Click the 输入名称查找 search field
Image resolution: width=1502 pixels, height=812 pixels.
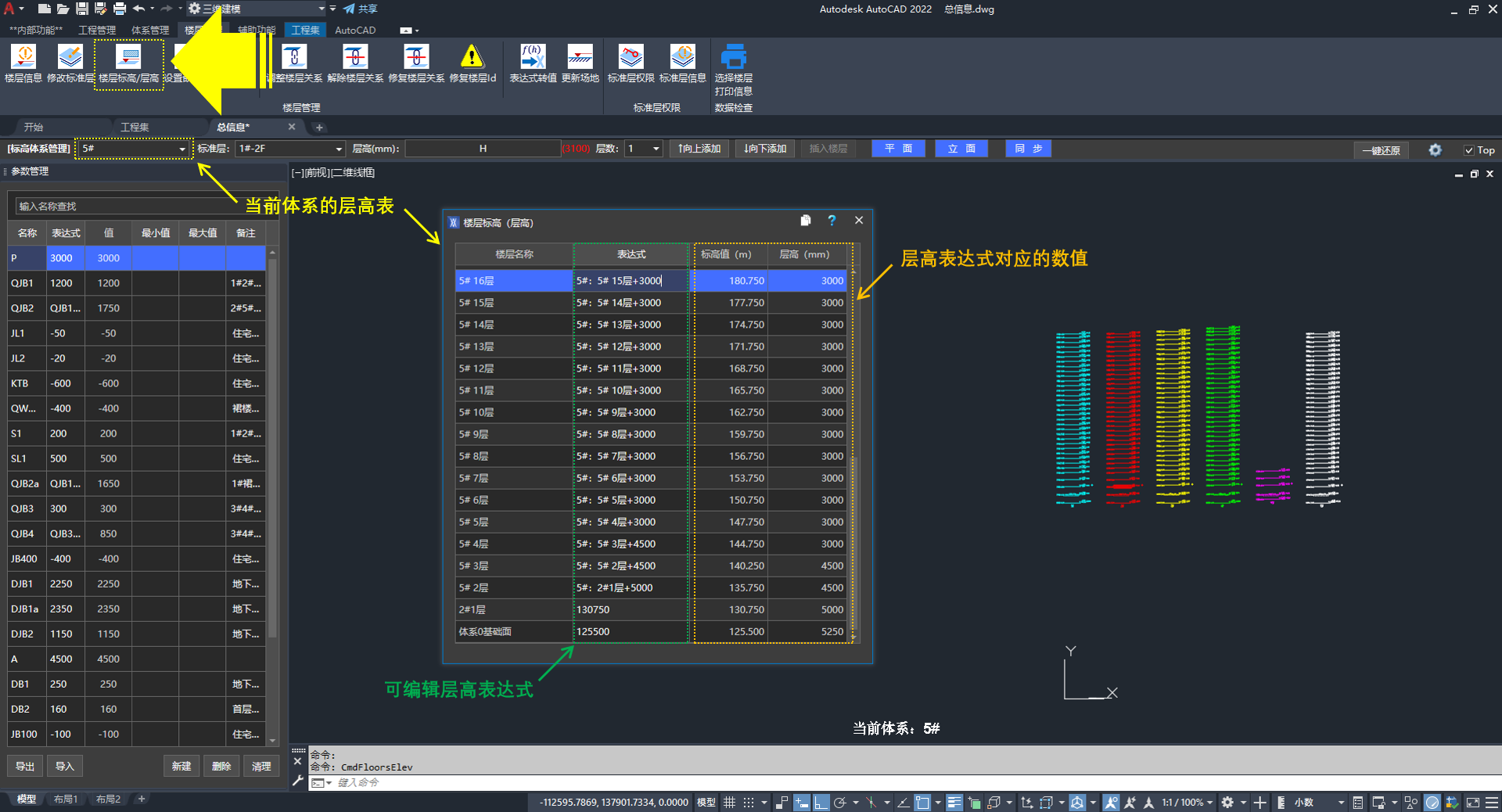point(125,207)
